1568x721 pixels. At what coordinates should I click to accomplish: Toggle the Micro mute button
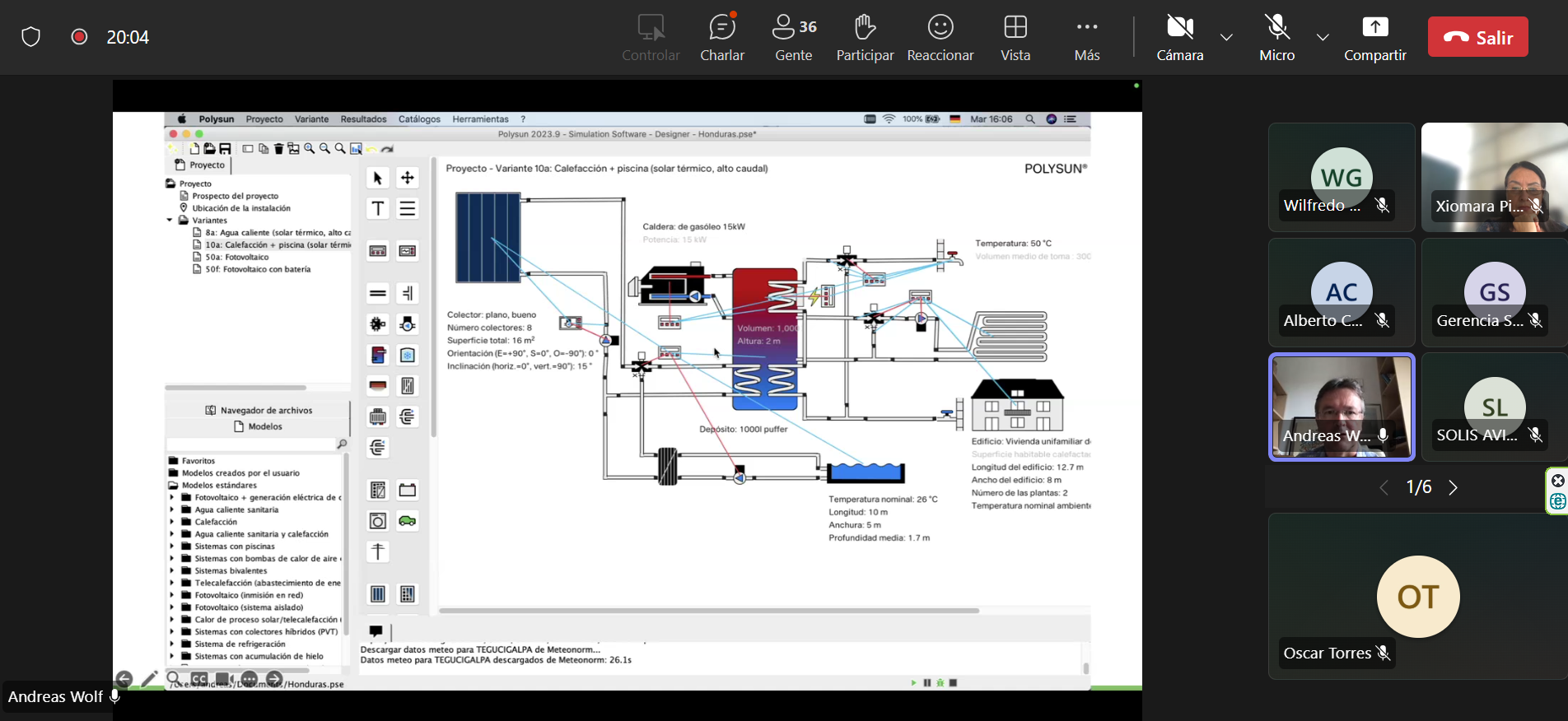coord(1277,37)
